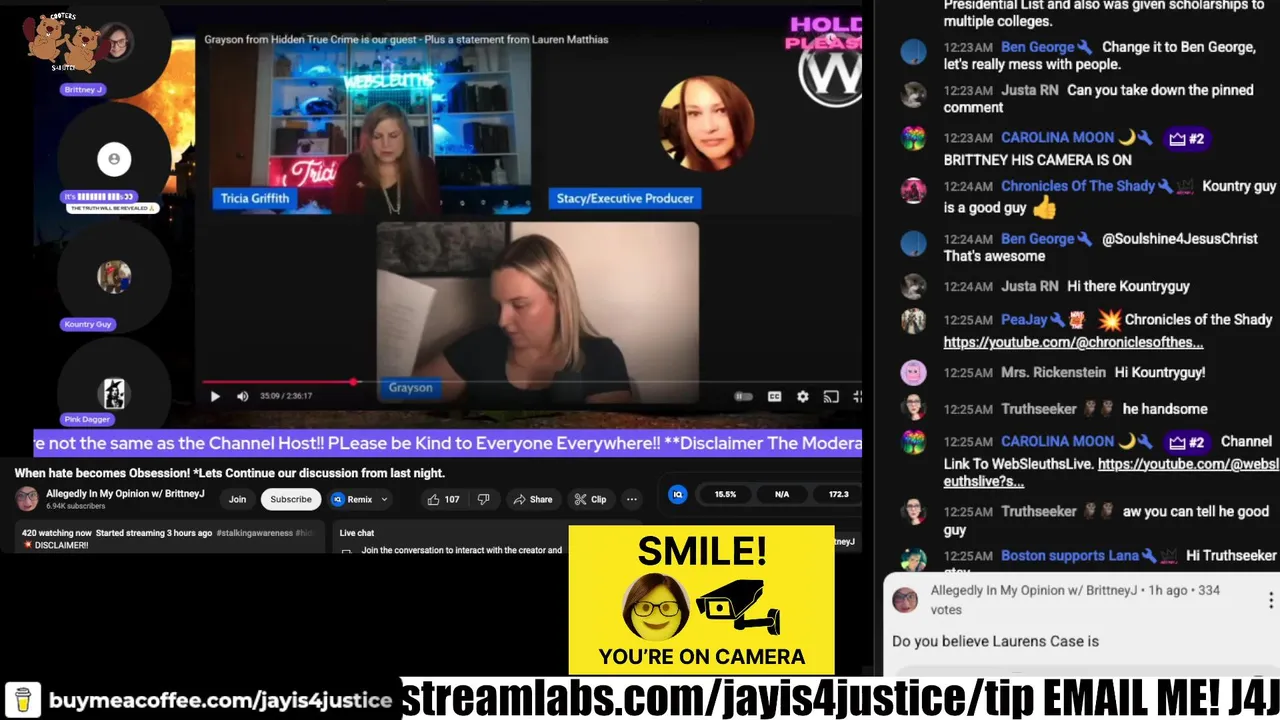Select the N/A stat pill
This screenshot has height=720, width=1280.
(782, 494)
